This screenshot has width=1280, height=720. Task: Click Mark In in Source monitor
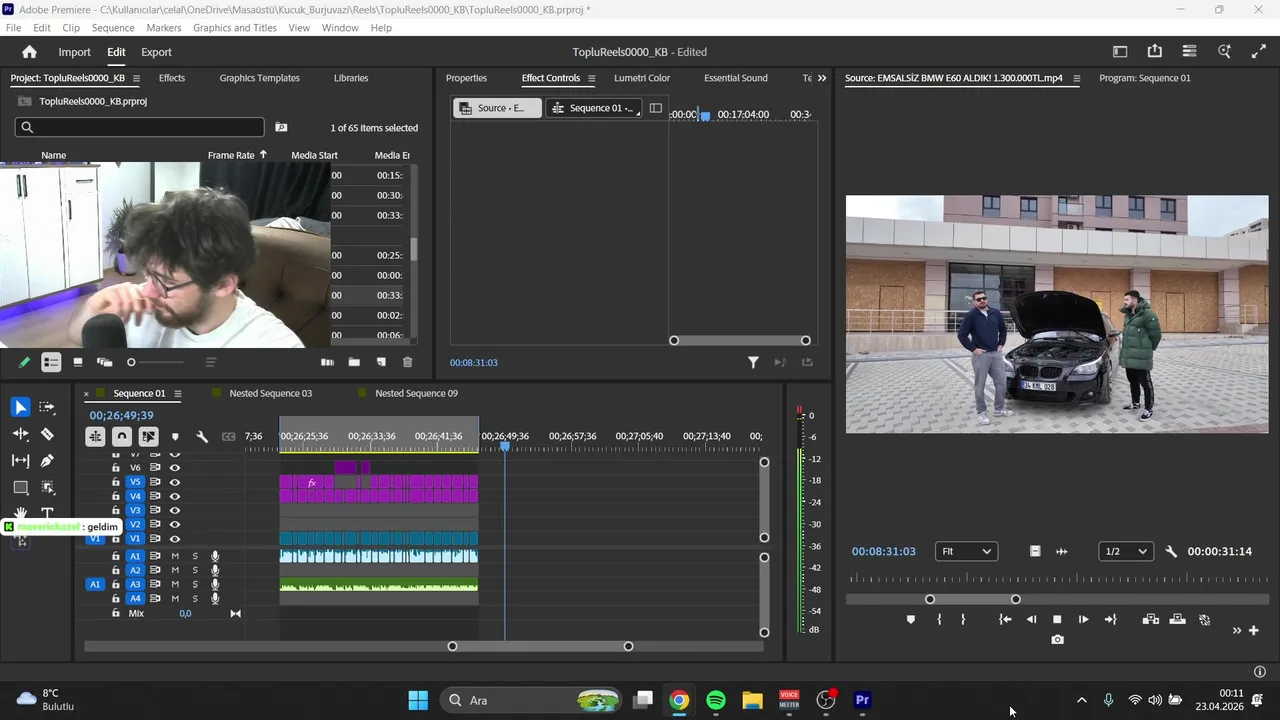pyautogui.click(x=939, y=620)
